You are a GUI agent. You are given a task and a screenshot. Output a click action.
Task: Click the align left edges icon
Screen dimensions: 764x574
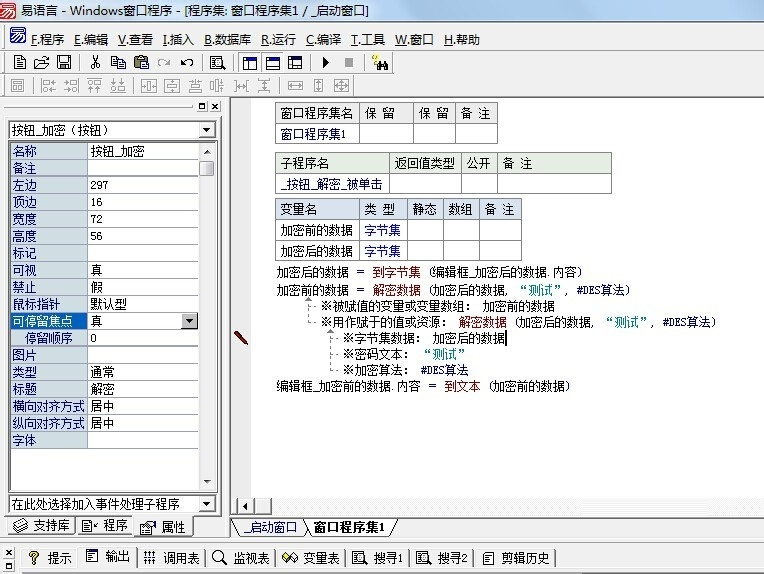click(48, 86)
